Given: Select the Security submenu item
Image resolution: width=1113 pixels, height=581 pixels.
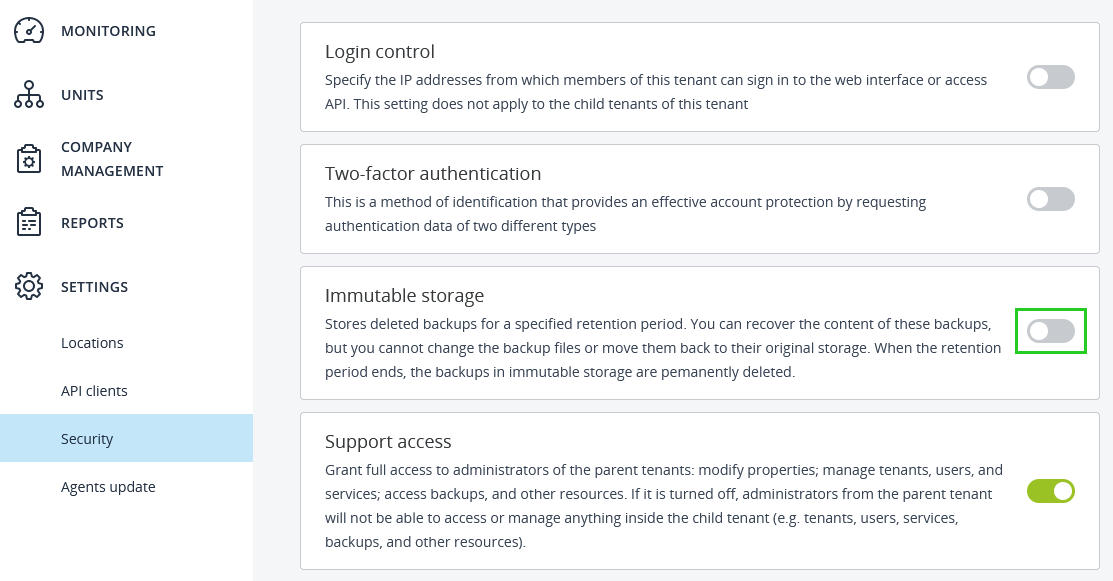Looking at the screenshot, I should point(87,439).
